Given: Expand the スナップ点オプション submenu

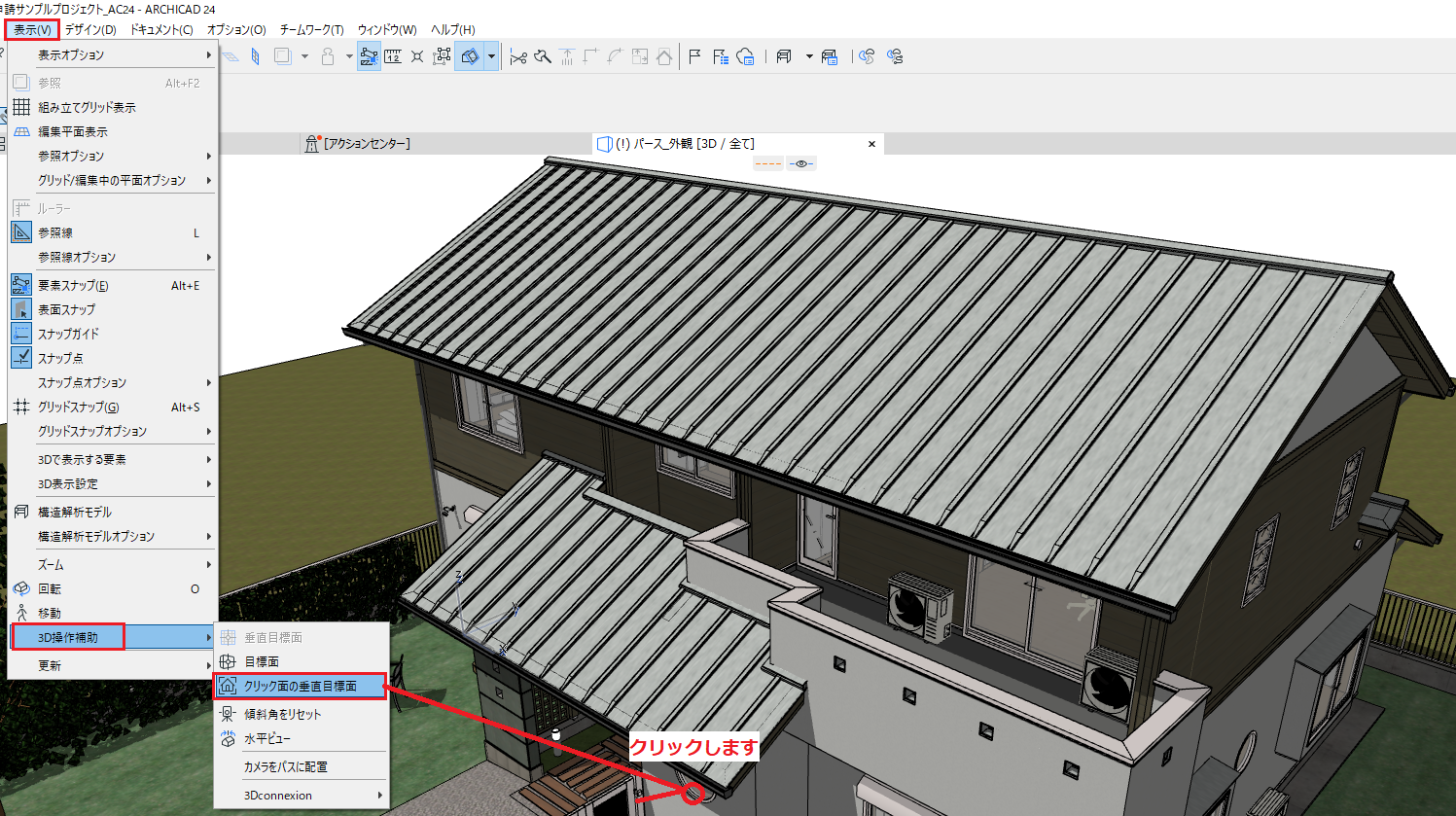Looking at the screenshot, I should [x=113, y=382].
